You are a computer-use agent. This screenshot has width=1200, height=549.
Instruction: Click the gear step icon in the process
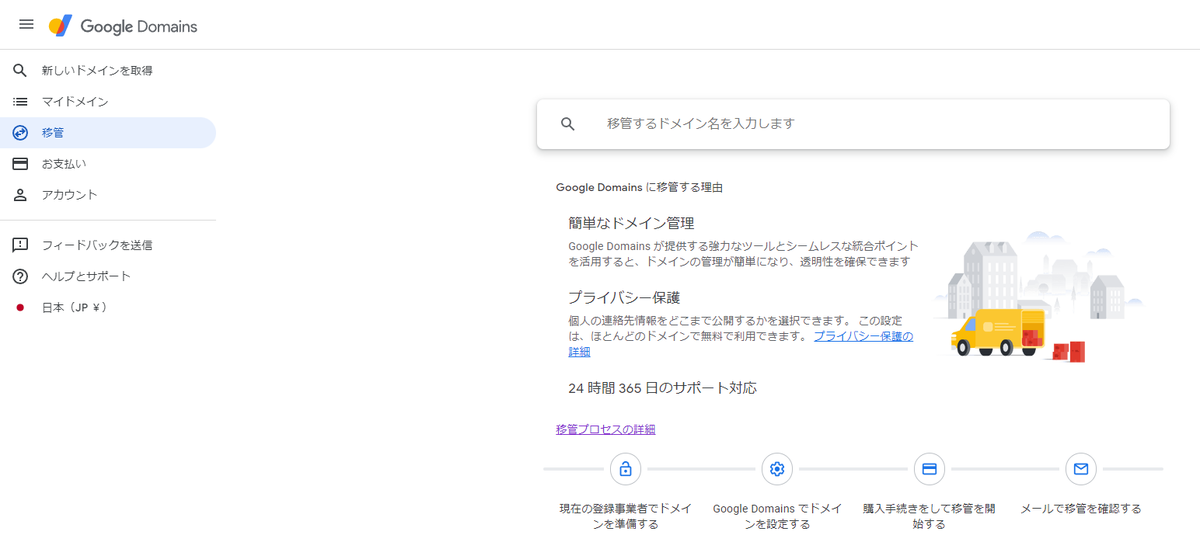pos(777,468)
